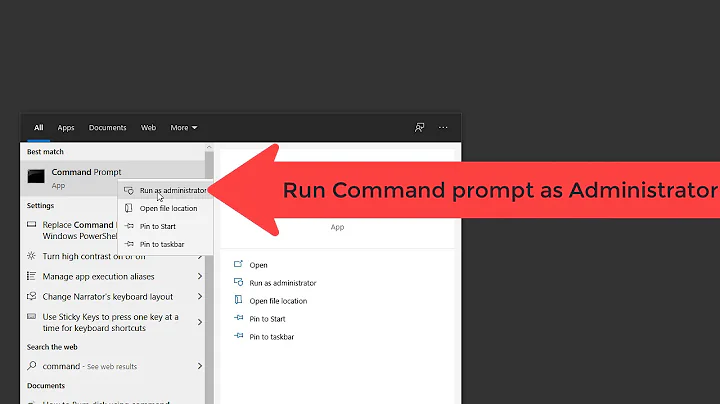
Task: Click the pin icon beside right pane Pin to taskbar
Action: click(x=238, y=336)
